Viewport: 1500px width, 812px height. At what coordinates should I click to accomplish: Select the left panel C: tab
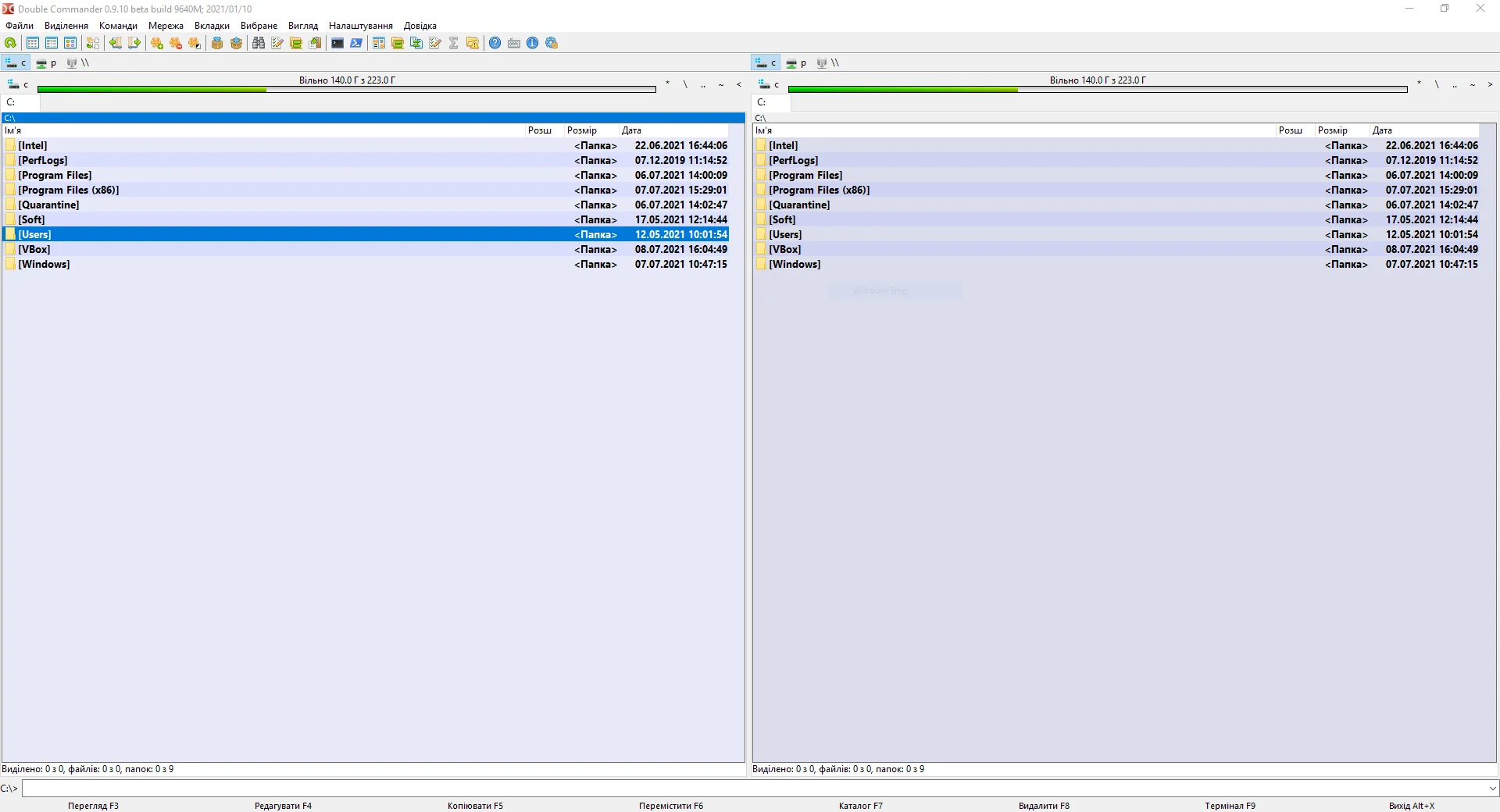pyautogui.click(x=20, y=102)
